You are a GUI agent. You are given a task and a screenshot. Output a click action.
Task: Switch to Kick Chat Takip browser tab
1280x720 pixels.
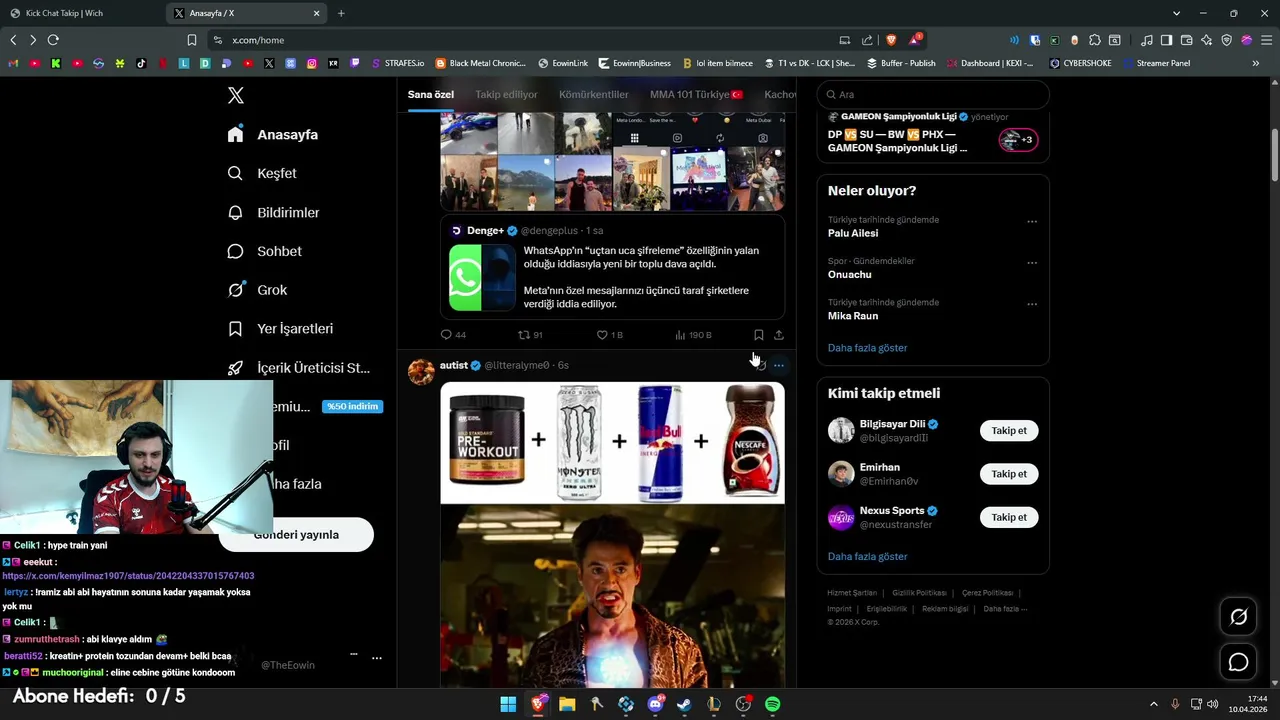[82, 13]
